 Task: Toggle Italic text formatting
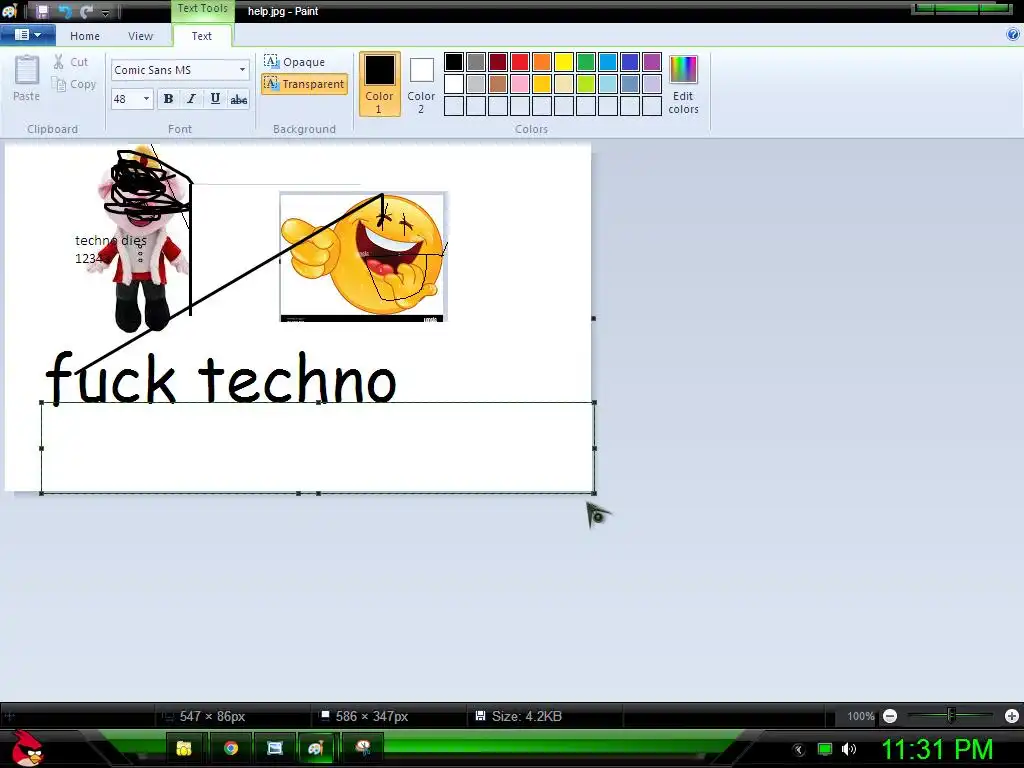click(191, 99)
